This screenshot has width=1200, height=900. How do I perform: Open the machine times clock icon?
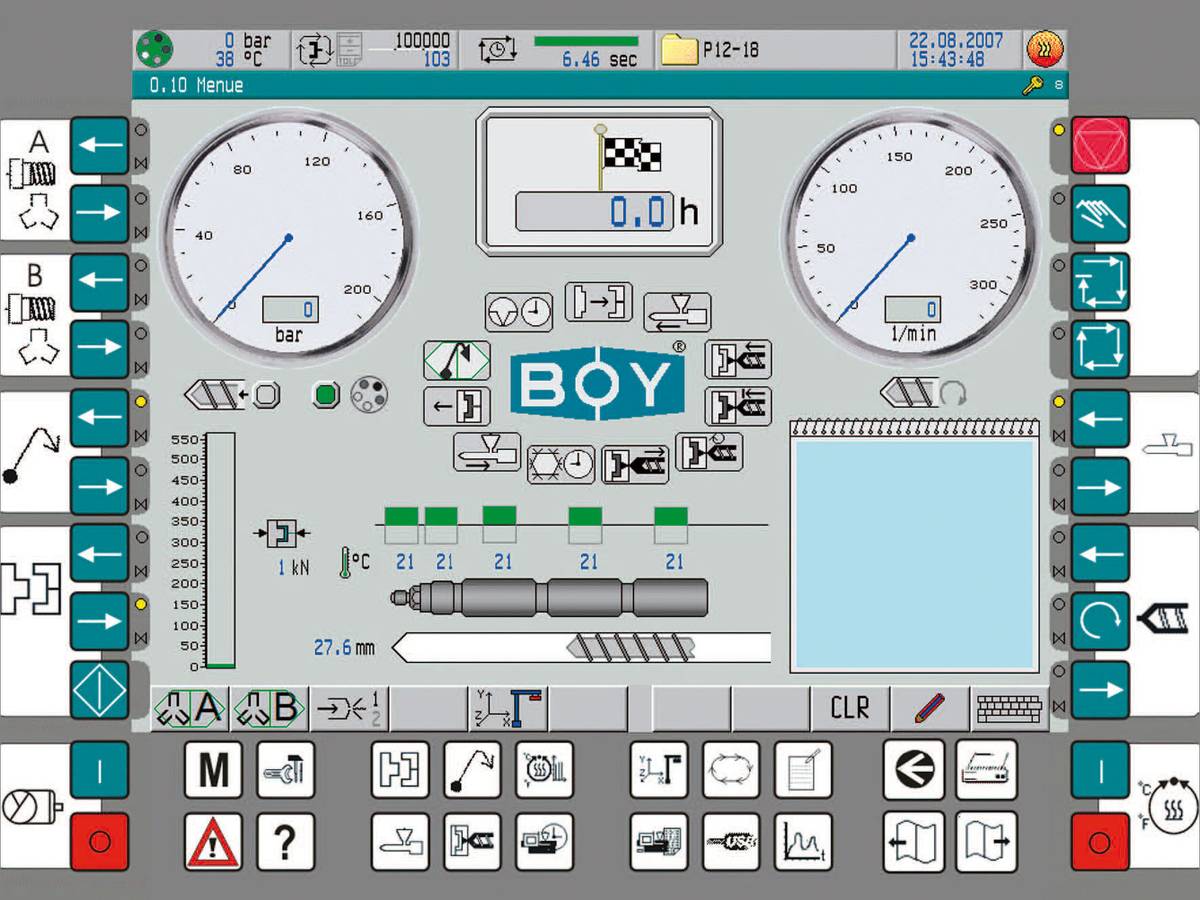click(x=544, y=842)
